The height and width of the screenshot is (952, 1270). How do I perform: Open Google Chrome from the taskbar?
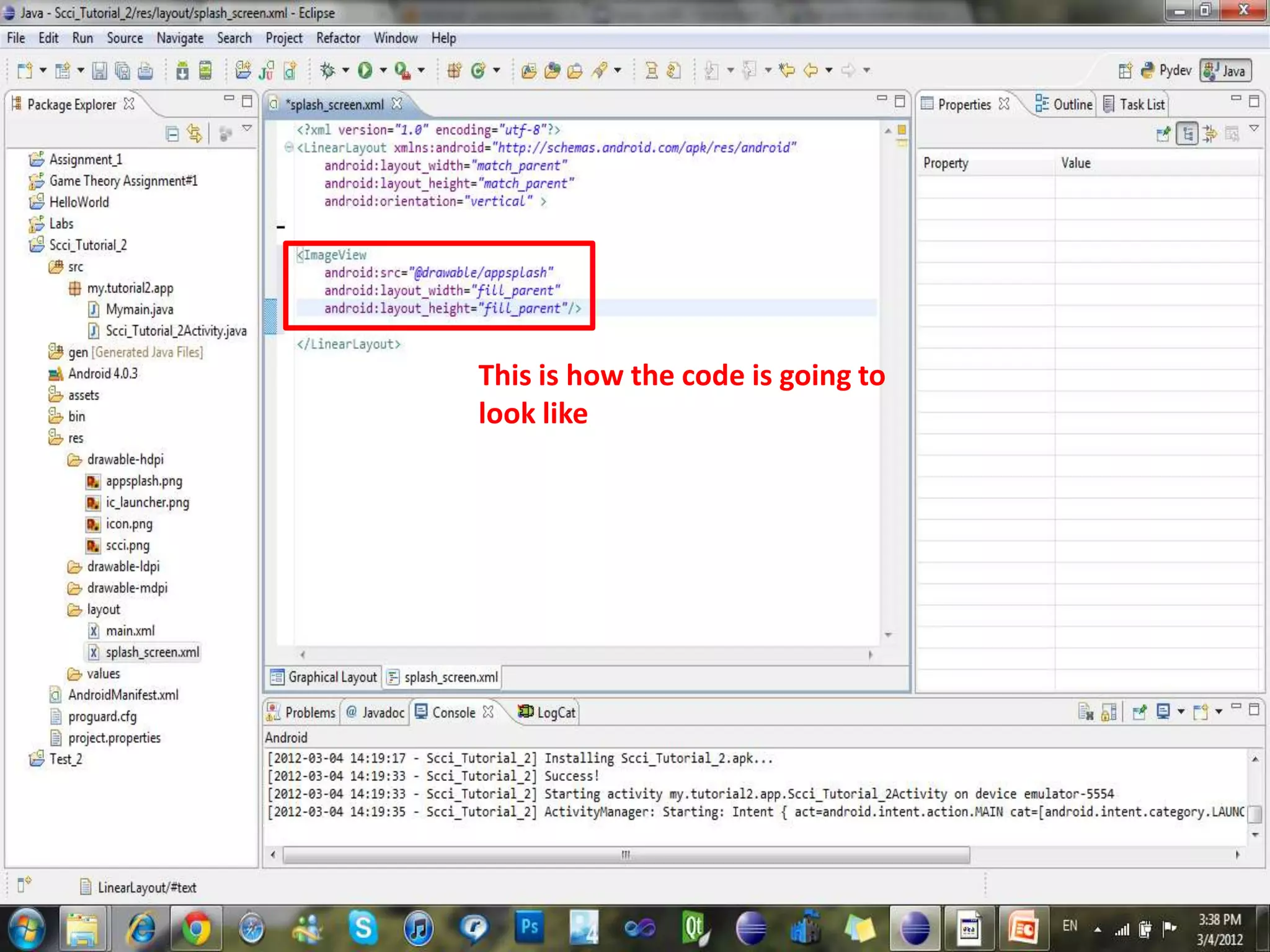point(196,928)
